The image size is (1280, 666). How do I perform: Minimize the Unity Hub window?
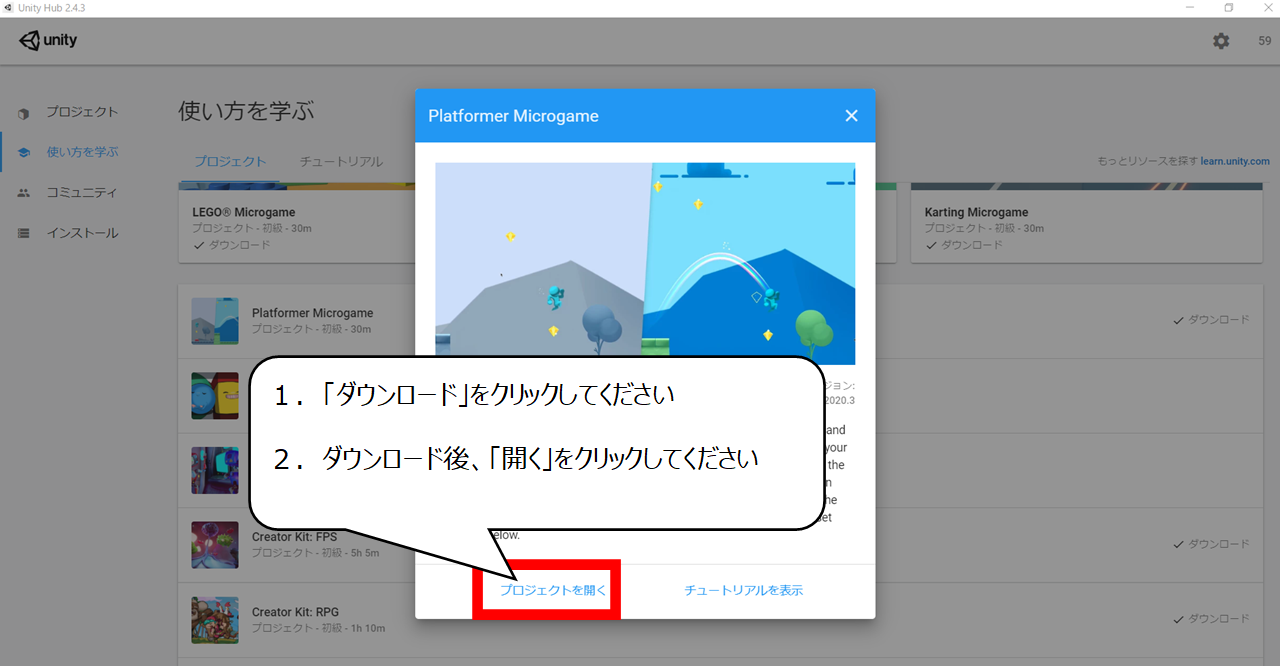click(x=1190, y=7)
